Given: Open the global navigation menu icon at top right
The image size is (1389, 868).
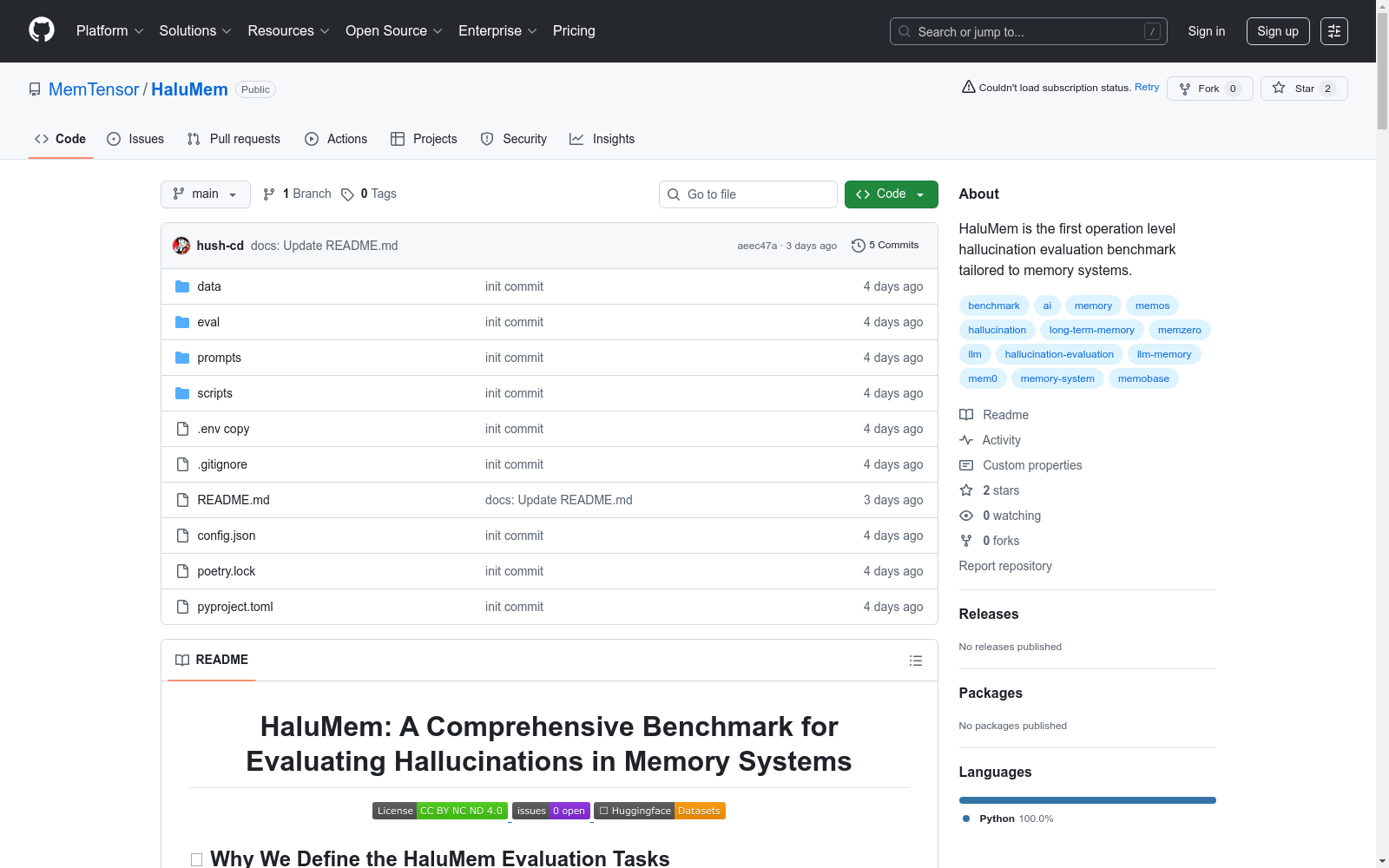Looking at the screenshot, I should (x=1334, y=31).
